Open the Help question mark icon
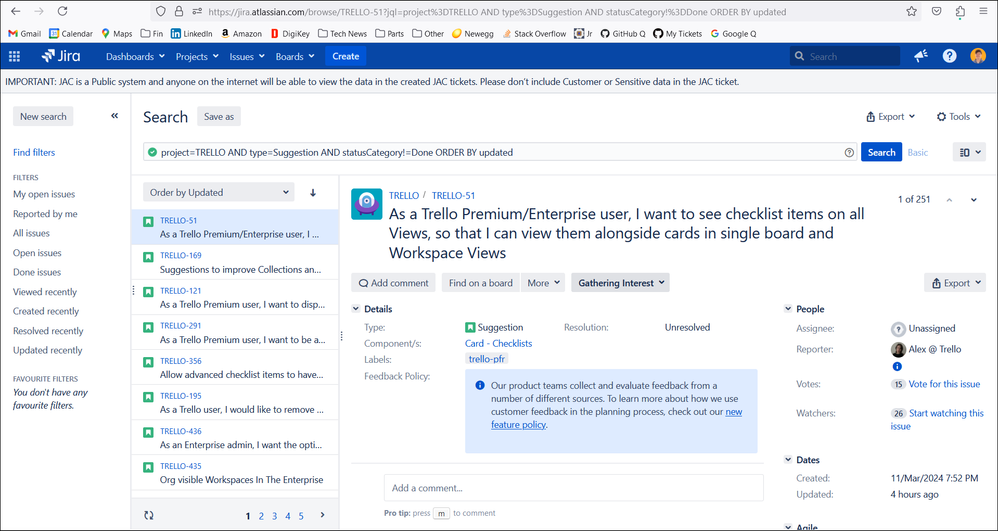 pos(950,56)
